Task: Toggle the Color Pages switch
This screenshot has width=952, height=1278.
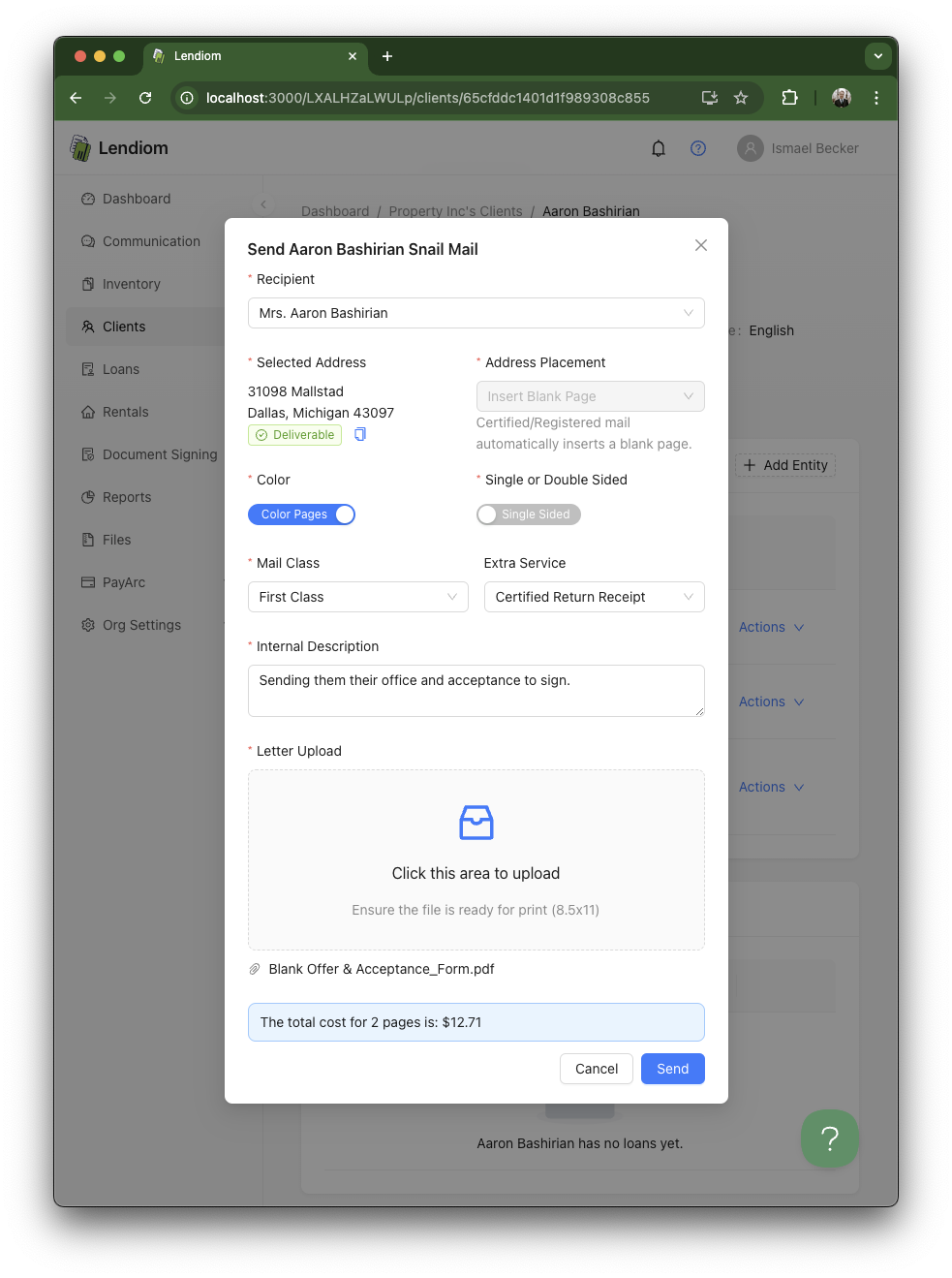Action: (x=301, y=514)
